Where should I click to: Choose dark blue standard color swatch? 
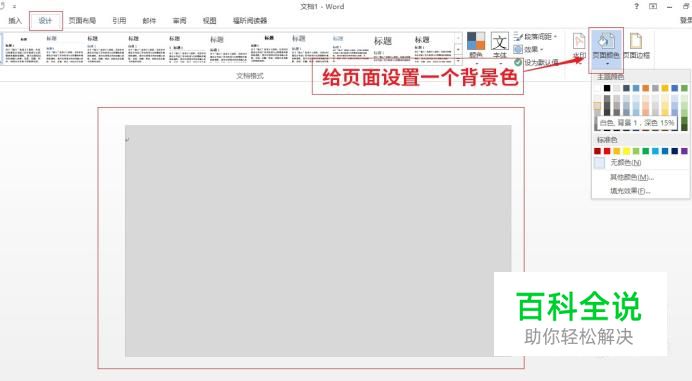675,151
